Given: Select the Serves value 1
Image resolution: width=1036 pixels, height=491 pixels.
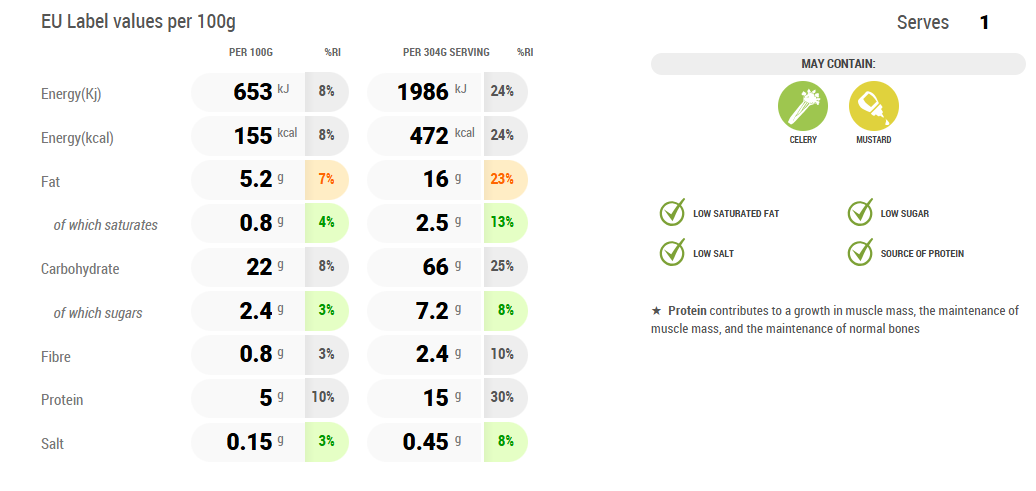Looking at the screenshot, I should 984,22.
